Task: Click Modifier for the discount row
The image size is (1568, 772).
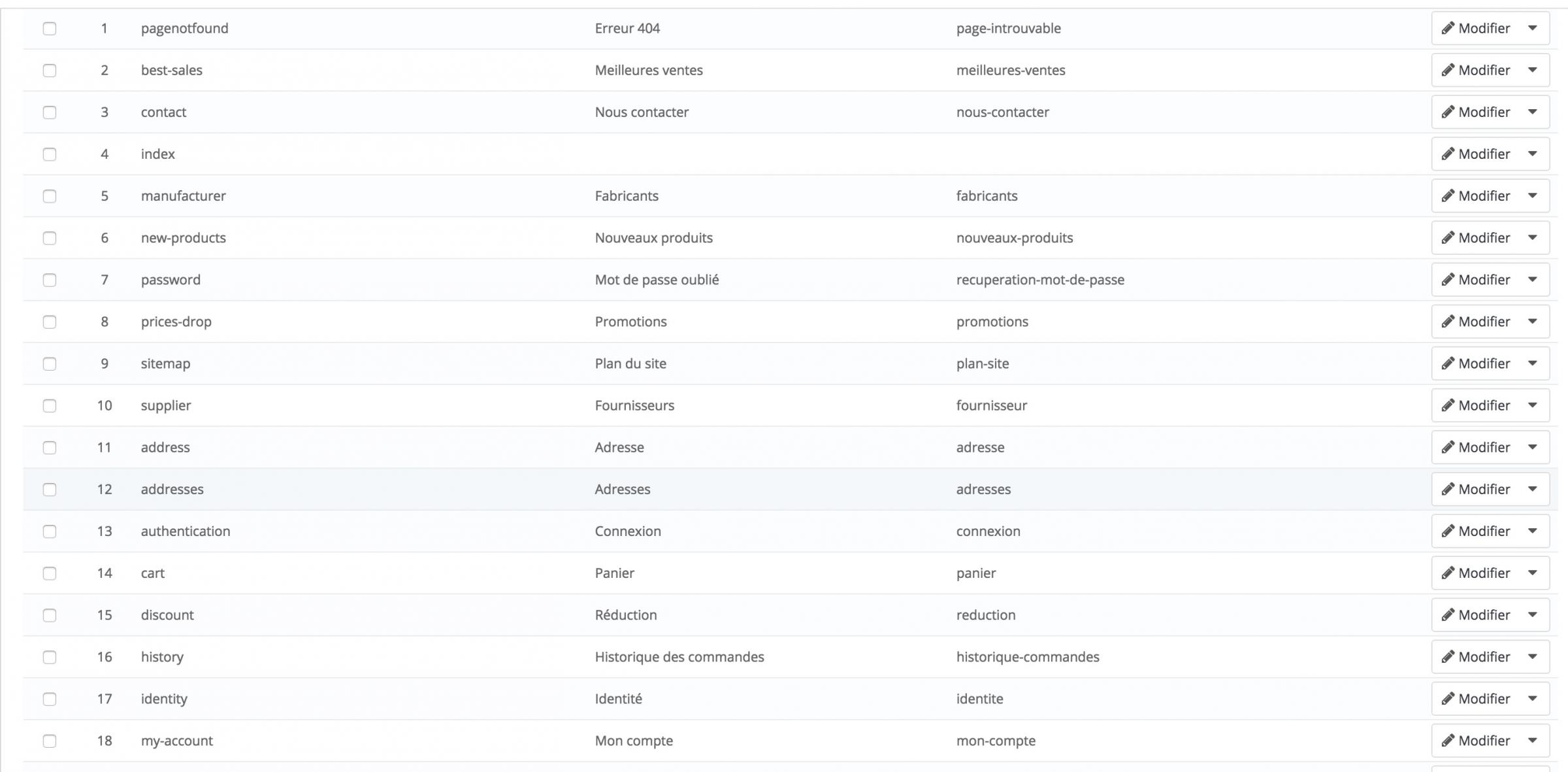Action: [x=1476, y=614]
